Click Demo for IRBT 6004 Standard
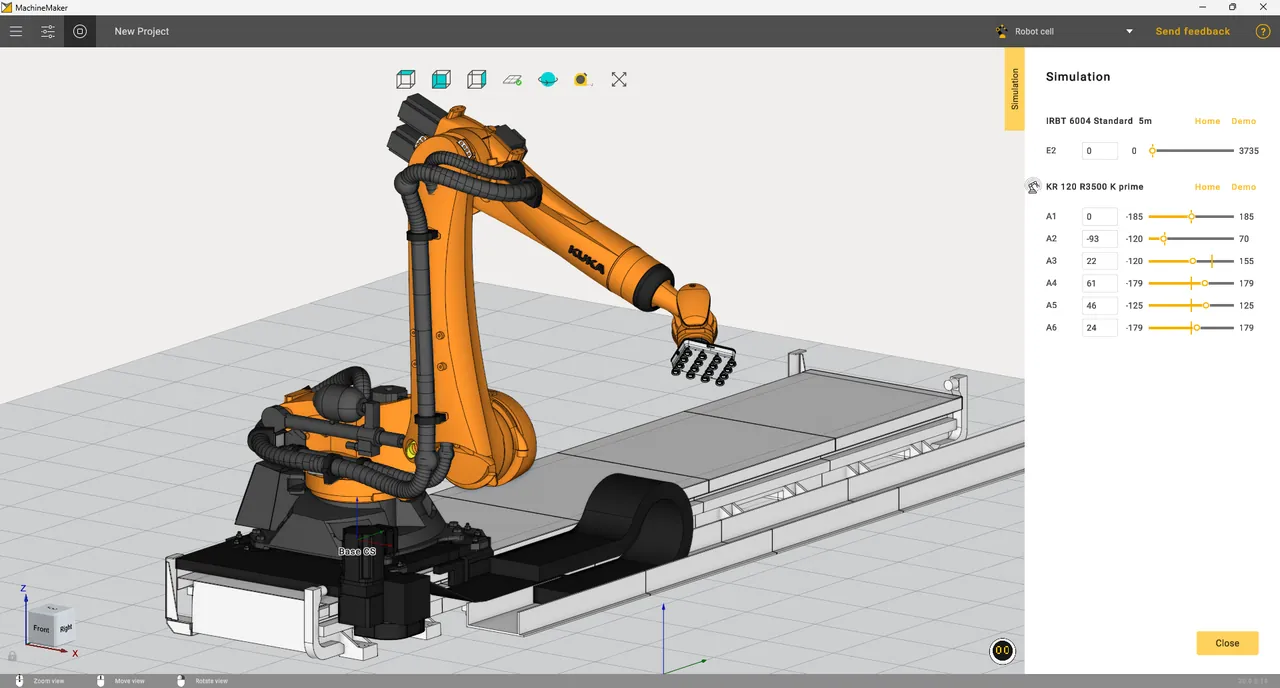 tap(1243, 121)
